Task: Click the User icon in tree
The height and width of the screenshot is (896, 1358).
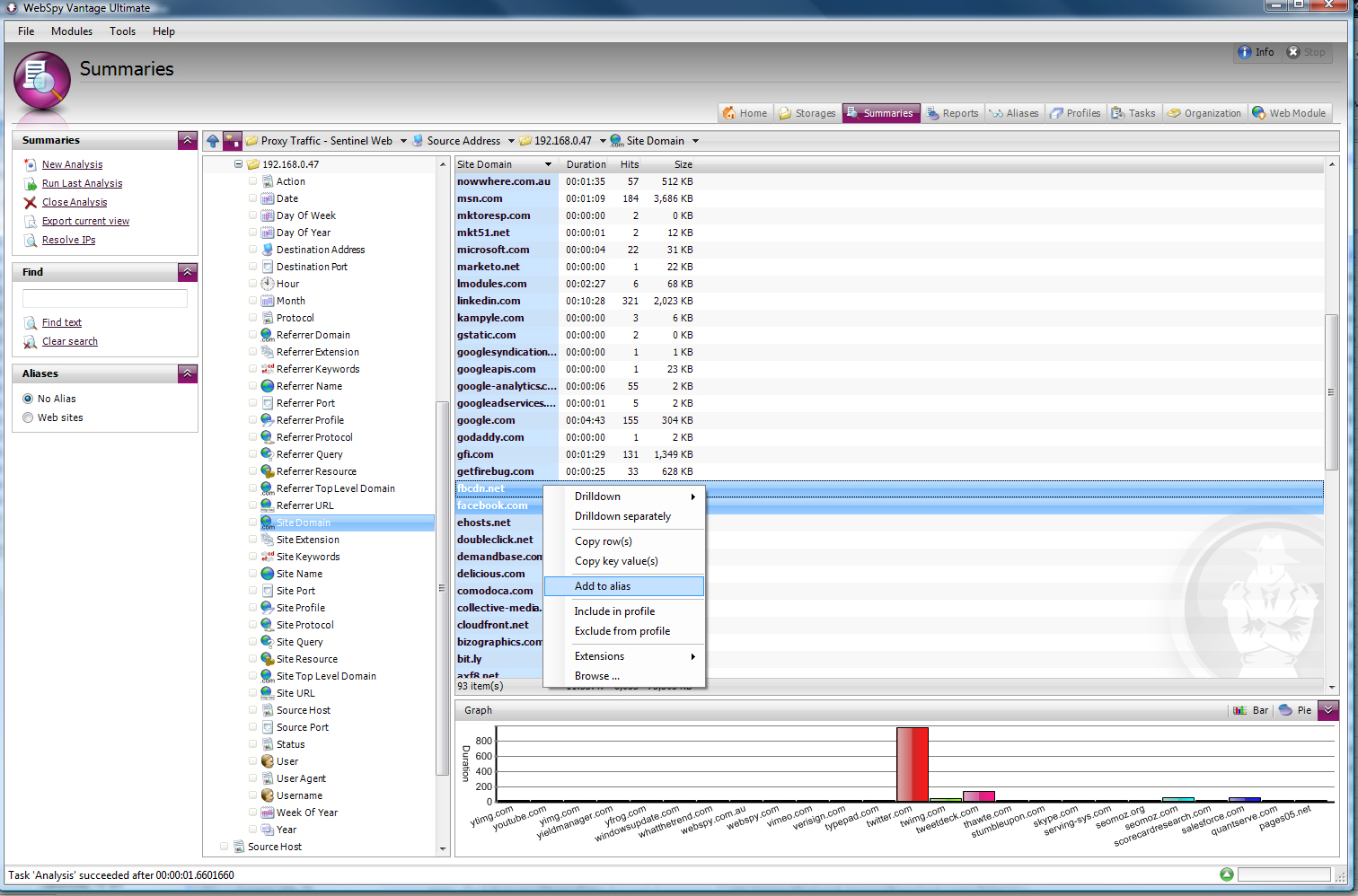Action: 268,761
